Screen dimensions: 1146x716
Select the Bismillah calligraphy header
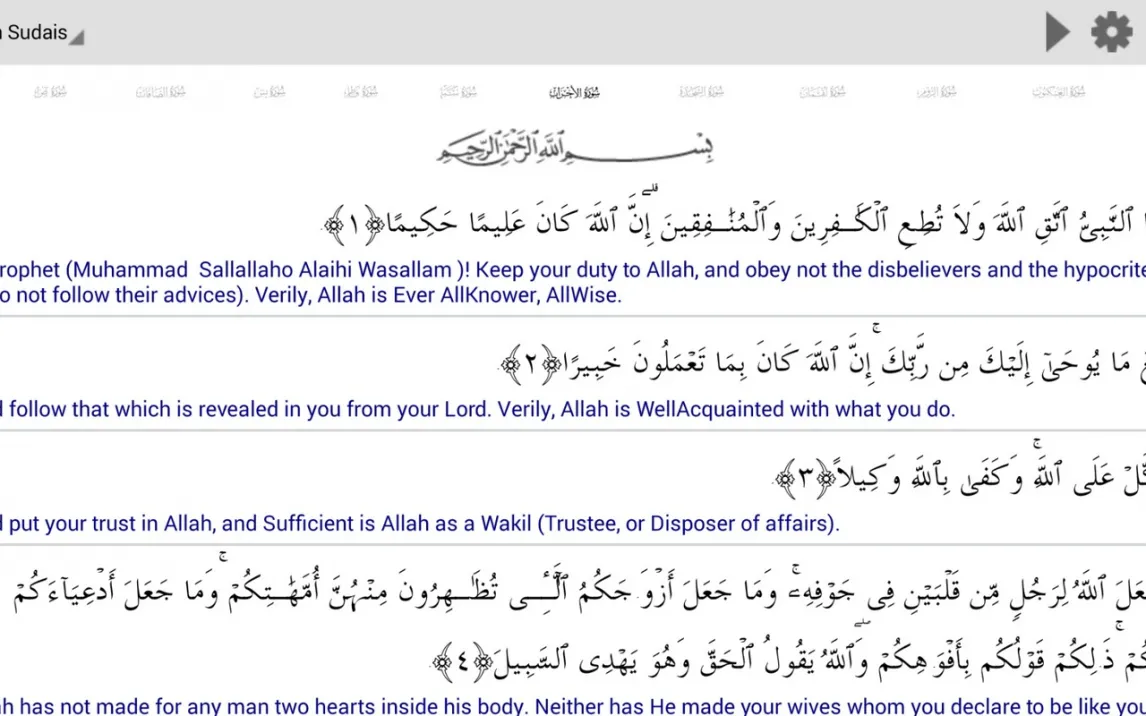click(574, 147)
